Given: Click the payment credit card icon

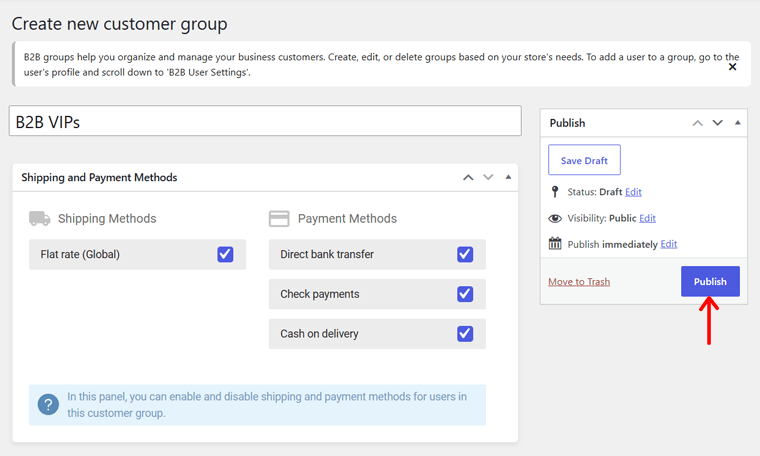Looking at the screenshot, I should coord(279,219).
